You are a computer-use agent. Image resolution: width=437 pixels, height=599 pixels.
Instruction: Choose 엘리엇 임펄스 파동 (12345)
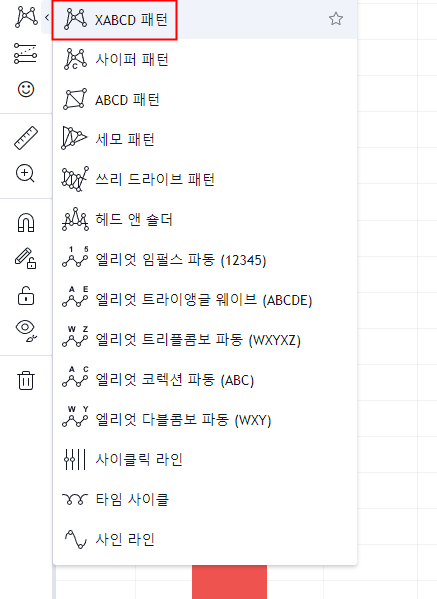pyautogui.click(x=205, y=260)
